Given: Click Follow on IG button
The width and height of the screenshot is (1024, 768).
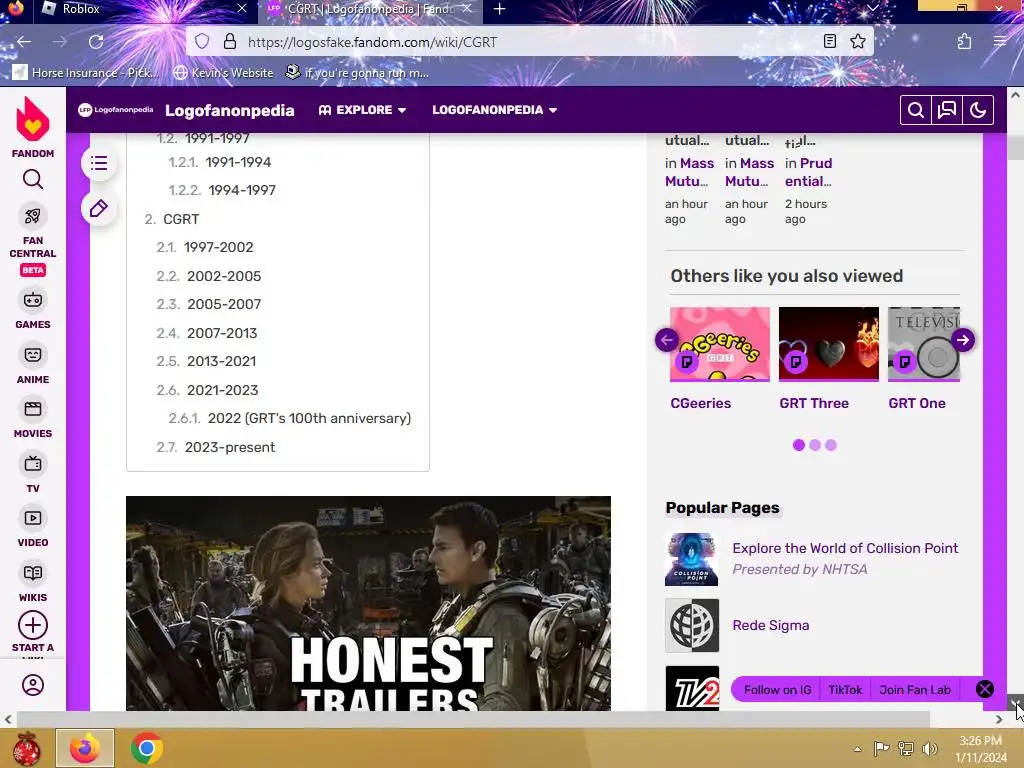Looking at the screenshot, I should (x=777, y=690).
